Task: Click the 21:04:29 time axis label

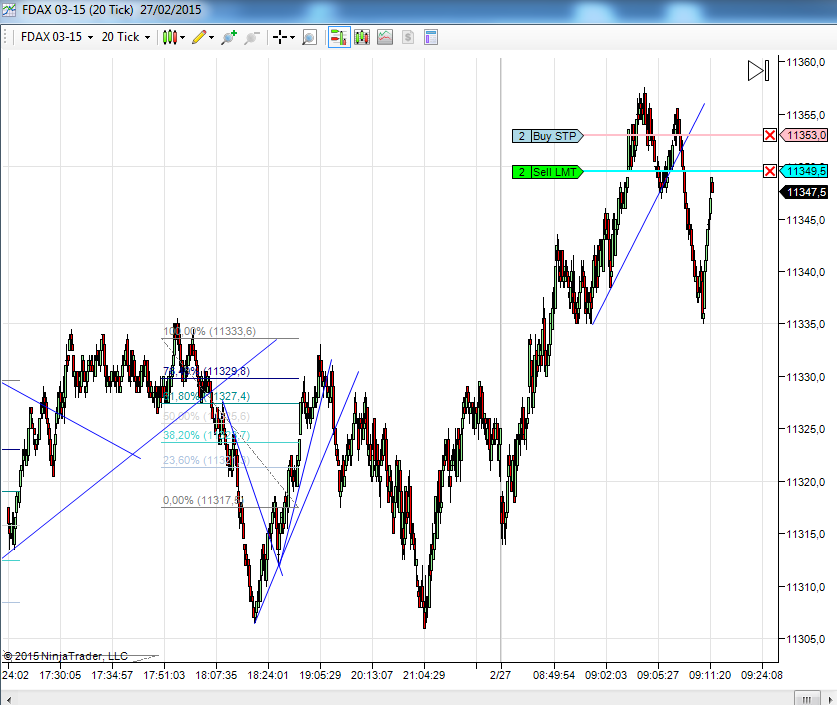Action: point(424,675)
